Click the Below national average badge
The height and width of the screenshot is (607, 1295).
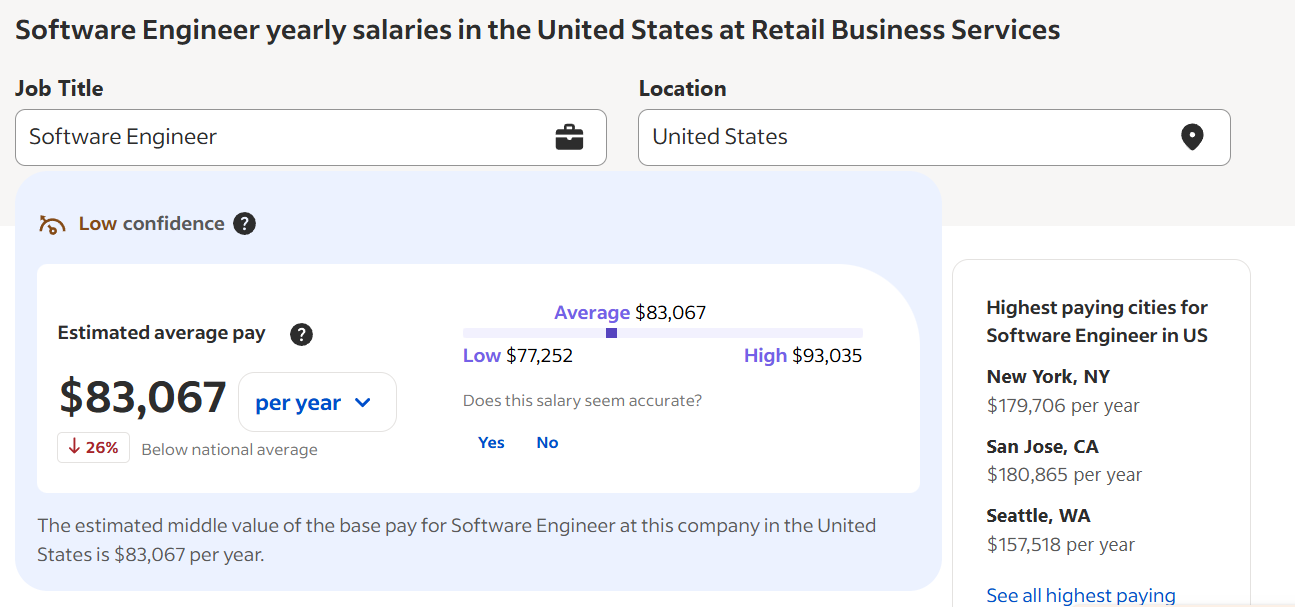tap(228, 449)
